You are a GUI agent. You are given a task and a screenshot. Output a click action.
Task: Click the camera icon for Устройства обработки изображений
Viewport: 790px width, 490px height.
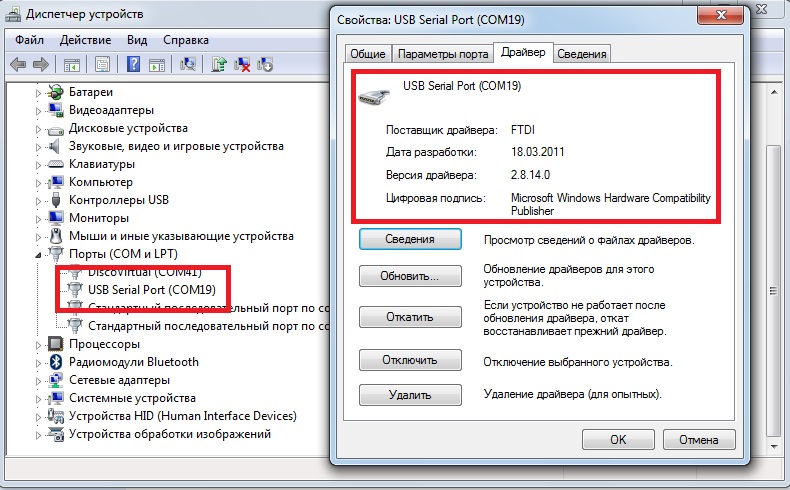point(55,434)
